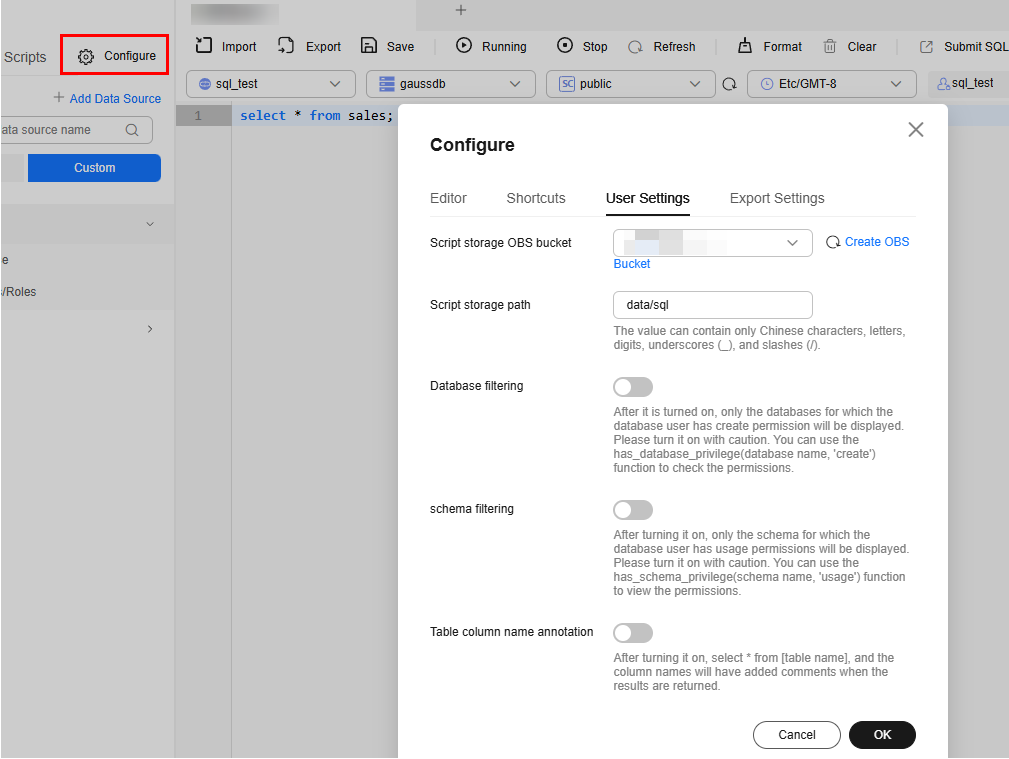The width and height of the screenshot is (1009, 759).
Task: Switch to the Editor tab
Action: pyautogui.click(x=448, y=198)
